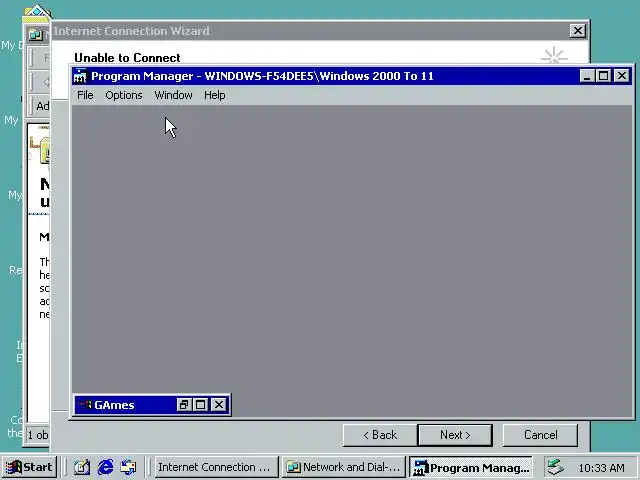Launch Outlook Express from quick launch
Viewport: 640px width, 480px height.
(x=129, y=467)
